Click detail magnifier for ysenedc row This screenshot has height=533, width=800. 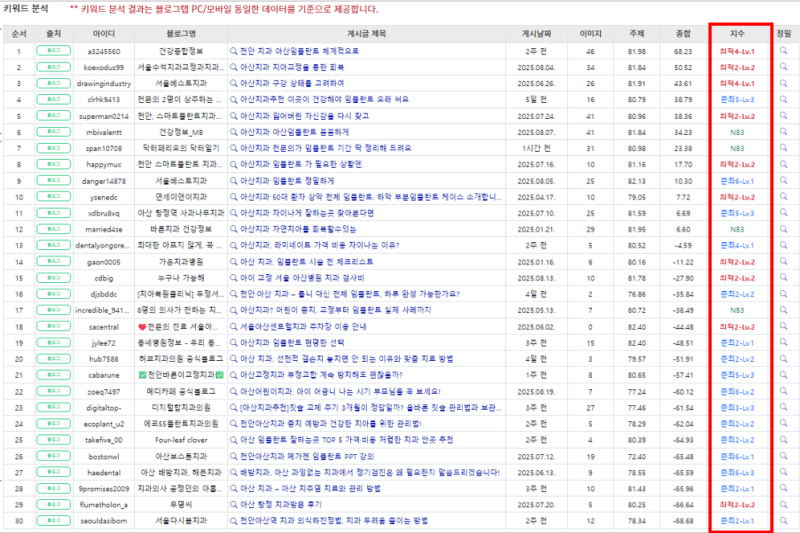(x=783, y=196)
